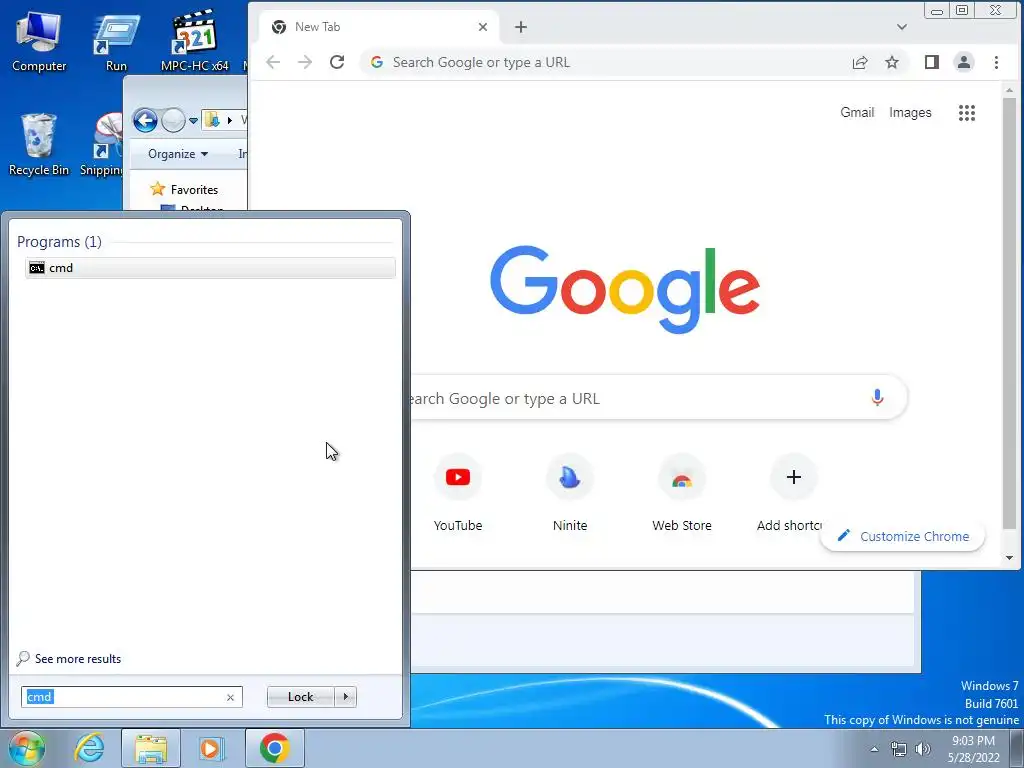Select the New Tab tab
The image size is (1024, 768).
point(379,27)
